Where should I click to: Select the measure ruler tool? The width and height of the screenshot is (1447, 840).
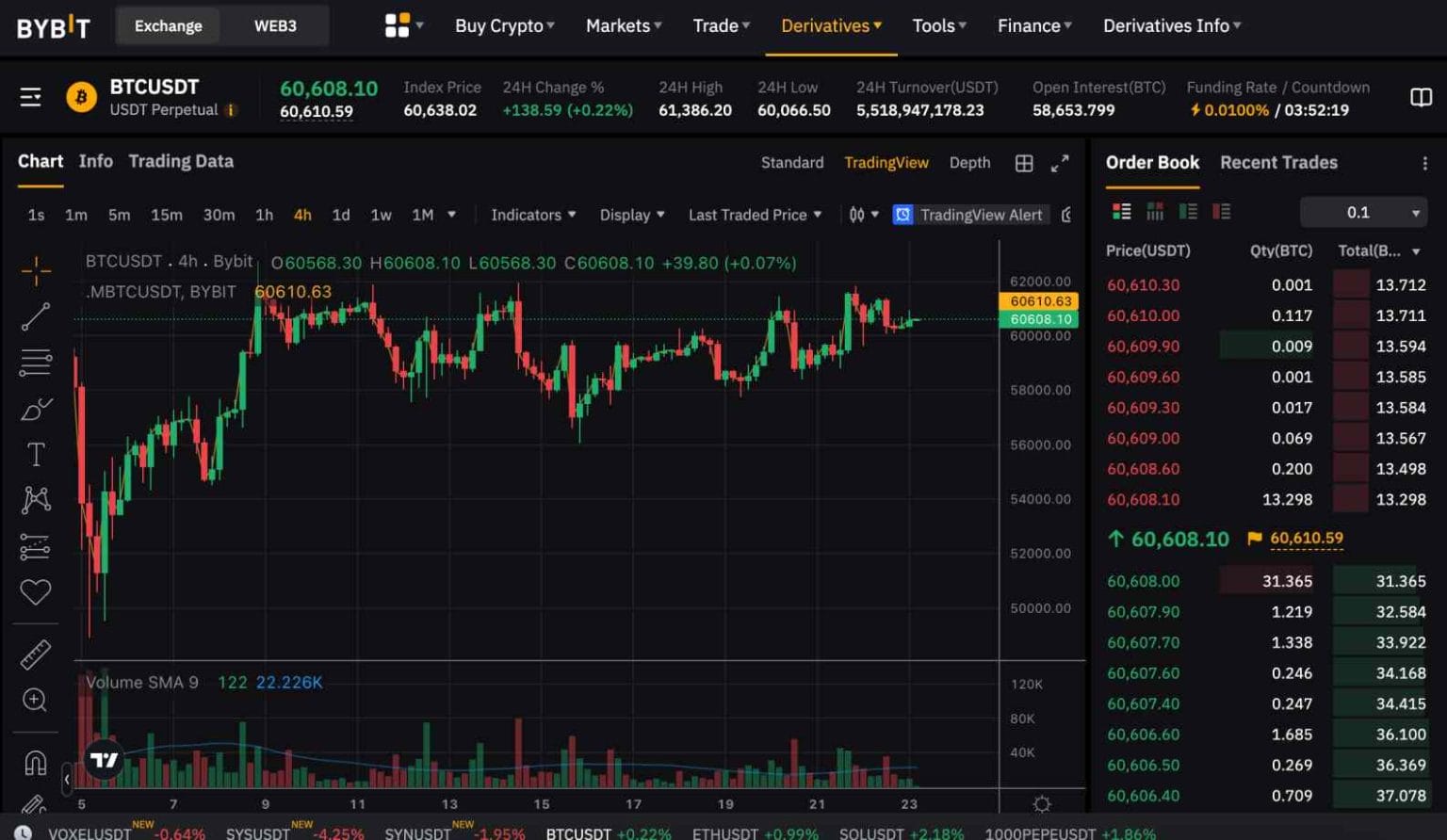(36, 653)
